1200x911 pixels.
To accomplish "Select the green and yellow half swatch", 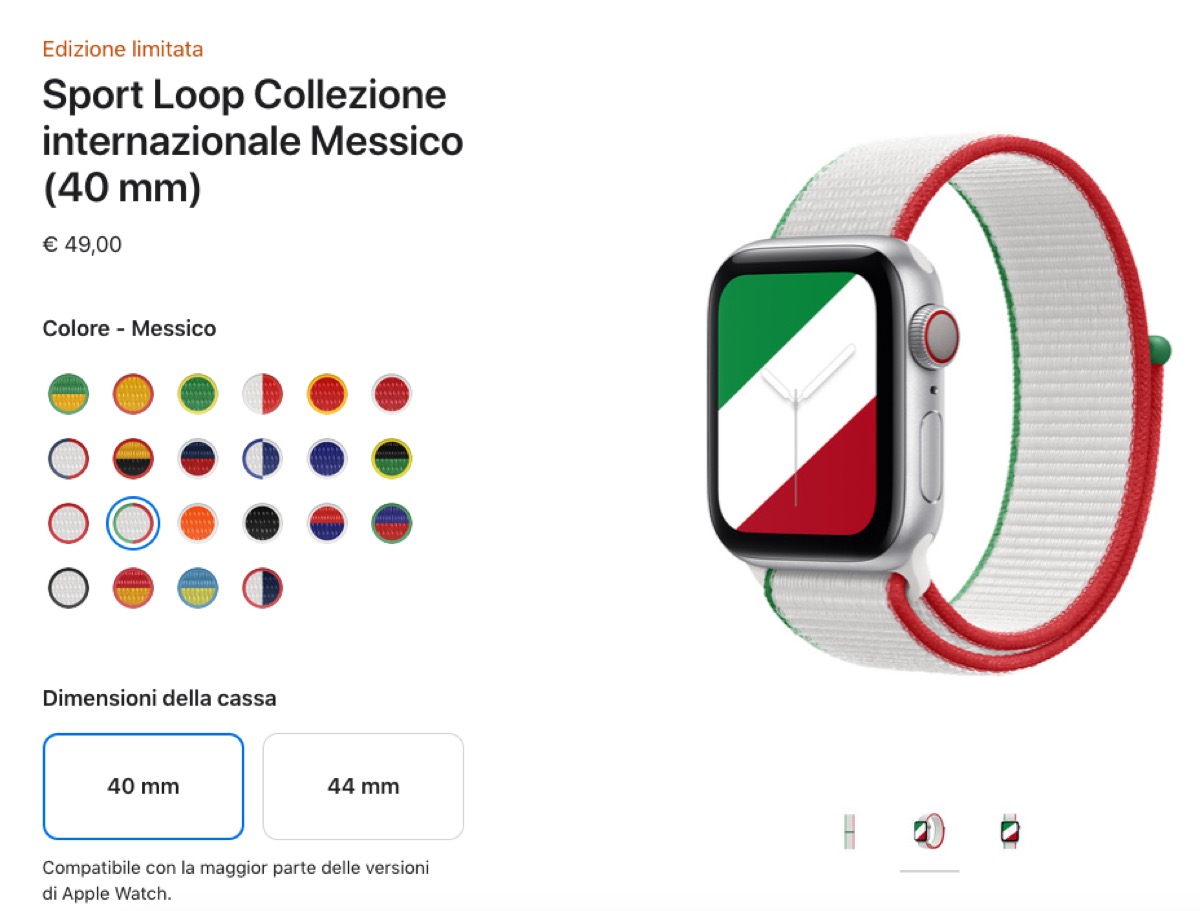I will [68, 394].
